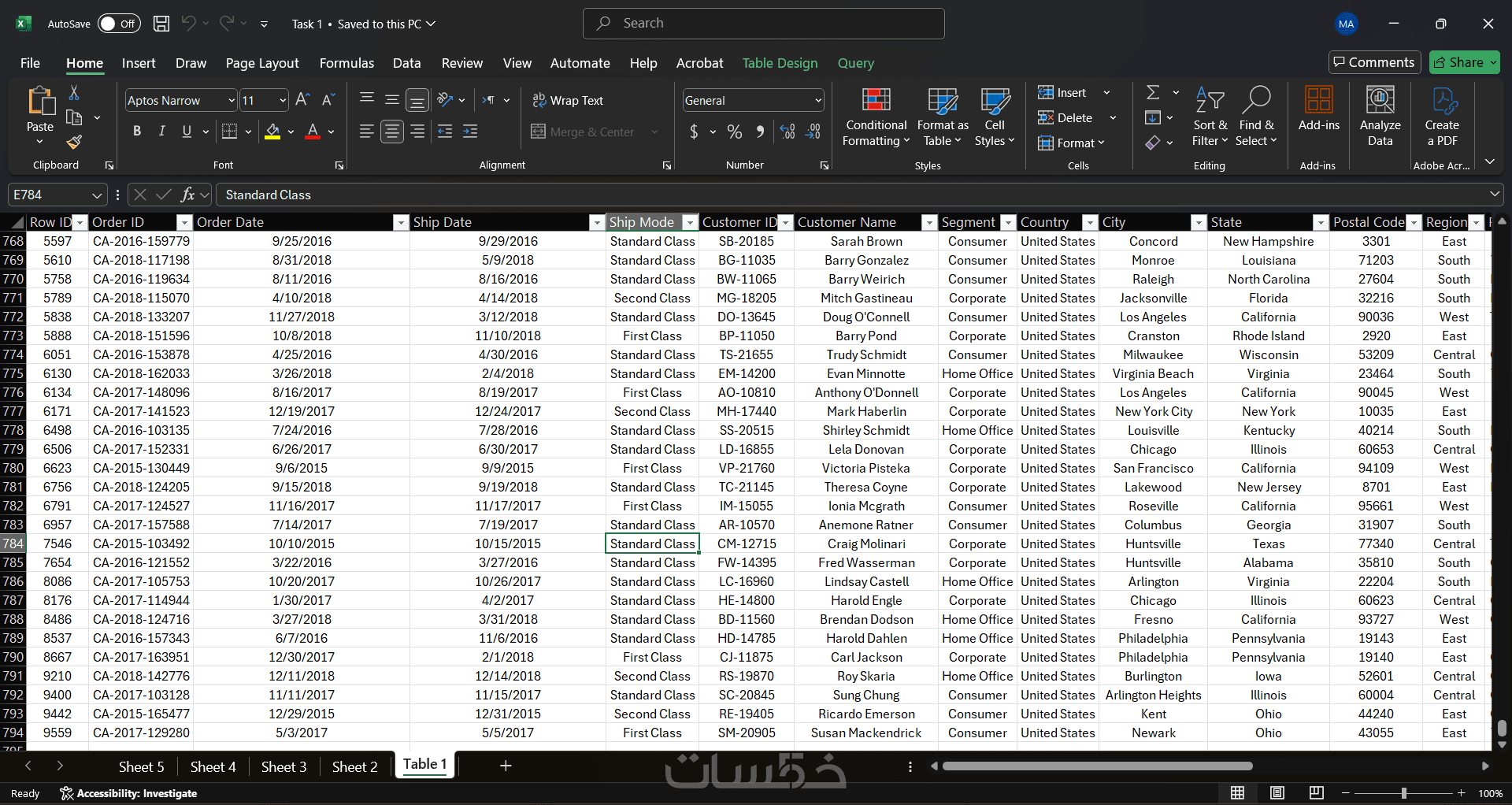1512x805 pixels.
Task: Toggle Align Left
Action: pyautogui.click(x=366, y=132)
